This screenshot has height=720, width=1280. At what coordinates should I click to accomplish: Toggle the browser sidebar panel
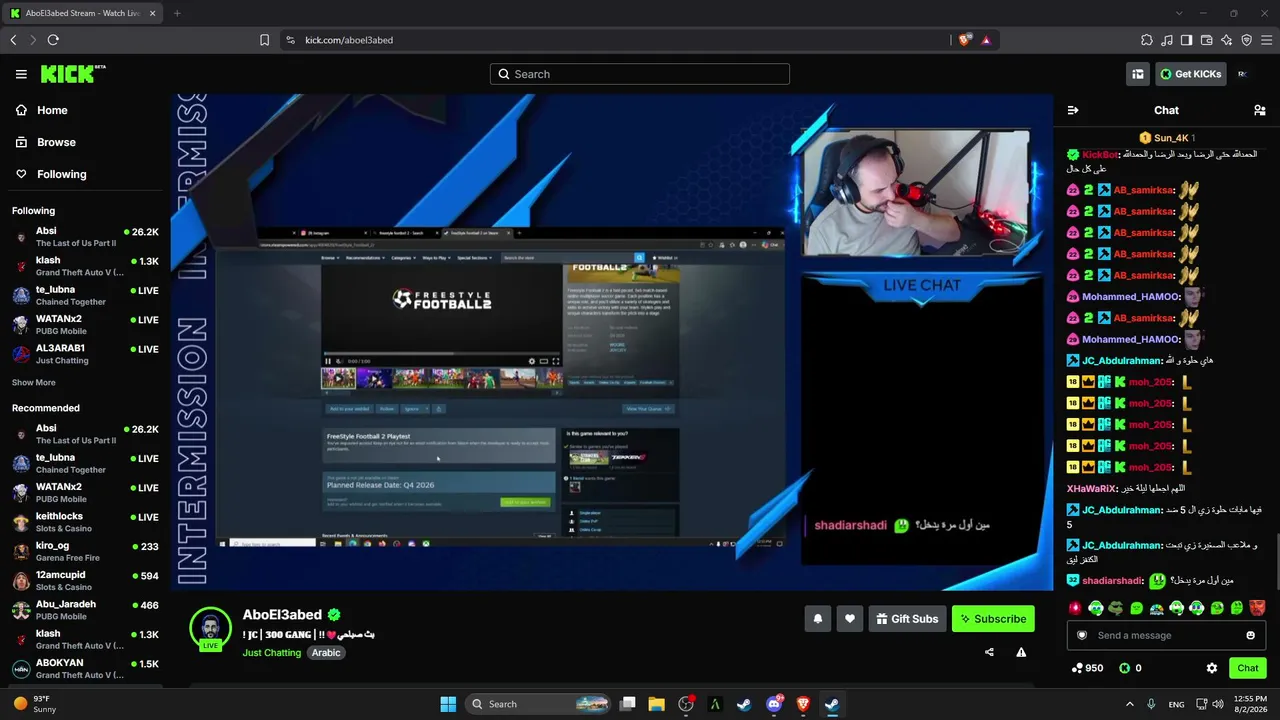click(x=1187, y=40)
